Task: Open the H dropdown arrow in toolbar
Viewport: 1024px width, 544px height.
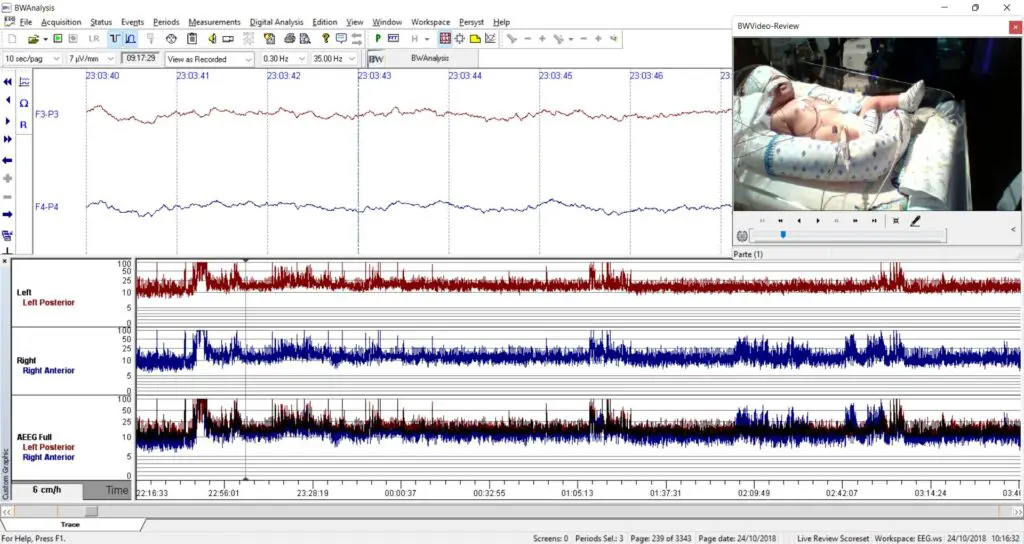Action: click(427, 39)
